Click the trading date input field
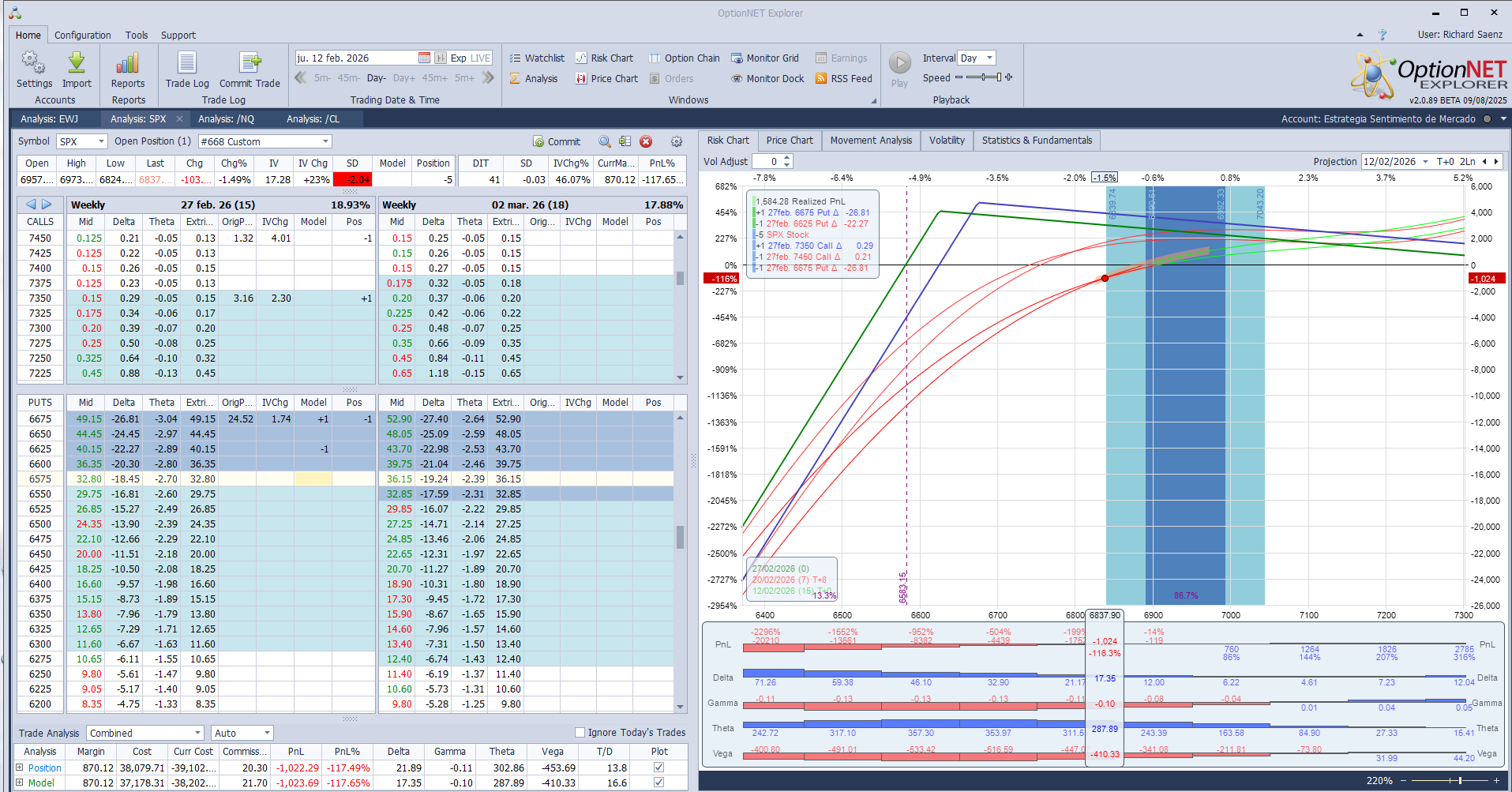The image size is (1512, 792). (355, 58)
